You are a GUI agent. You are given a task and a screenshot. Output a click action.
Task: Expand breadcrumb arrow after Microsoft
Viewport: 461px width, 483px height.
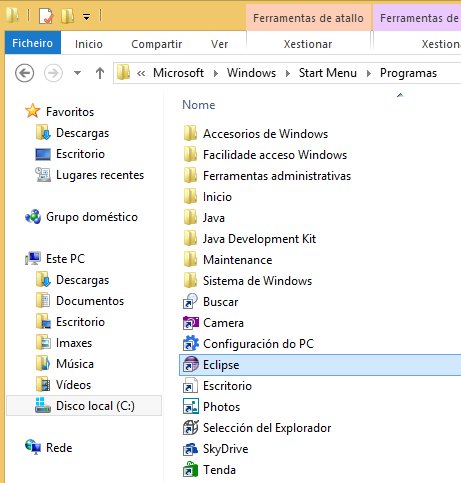(x=216, y=73)
